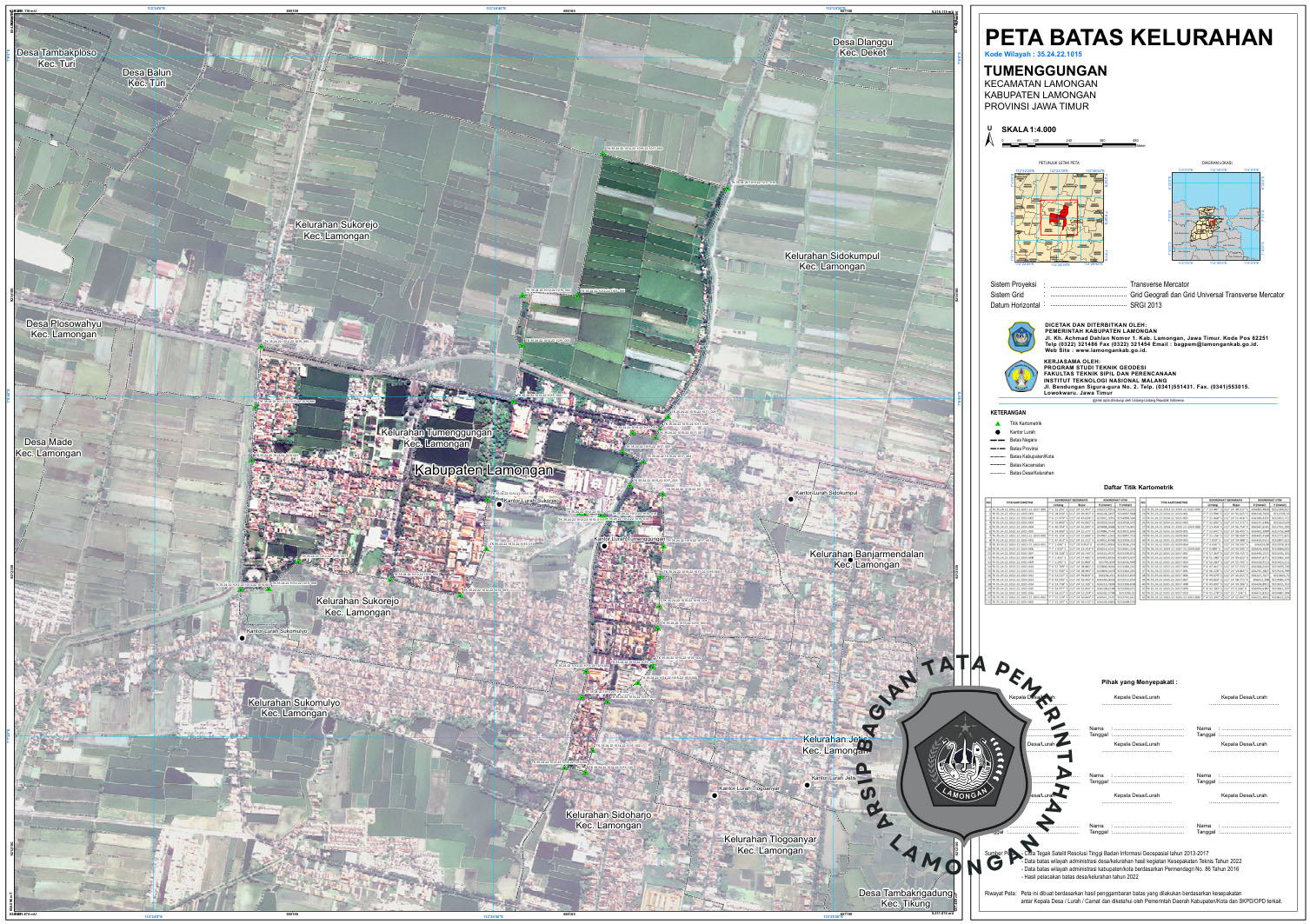Image resolution: width=1310 pixels, height=924 pixels.
Task: Click the Institut Teknologi Nasional Malang logo
Action: click(x=1021, y=376)
